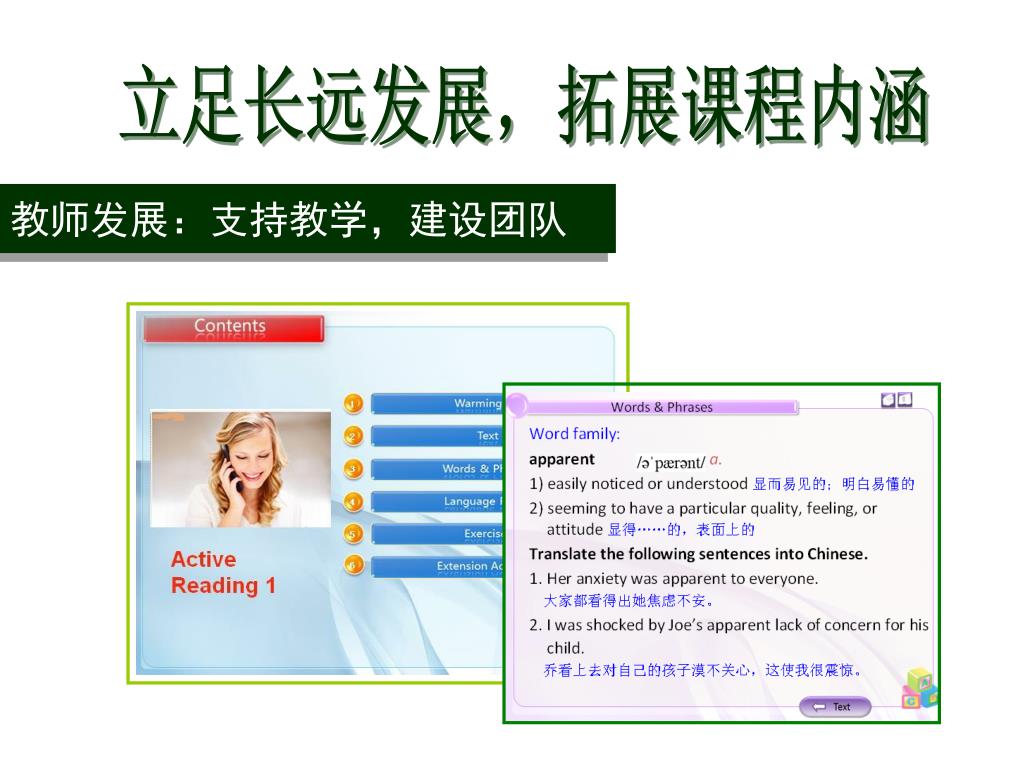Click the translation 乔看上去对自己的孩子漠不关心
This screenshot has height=768, width=1024.
coord(703,670)
